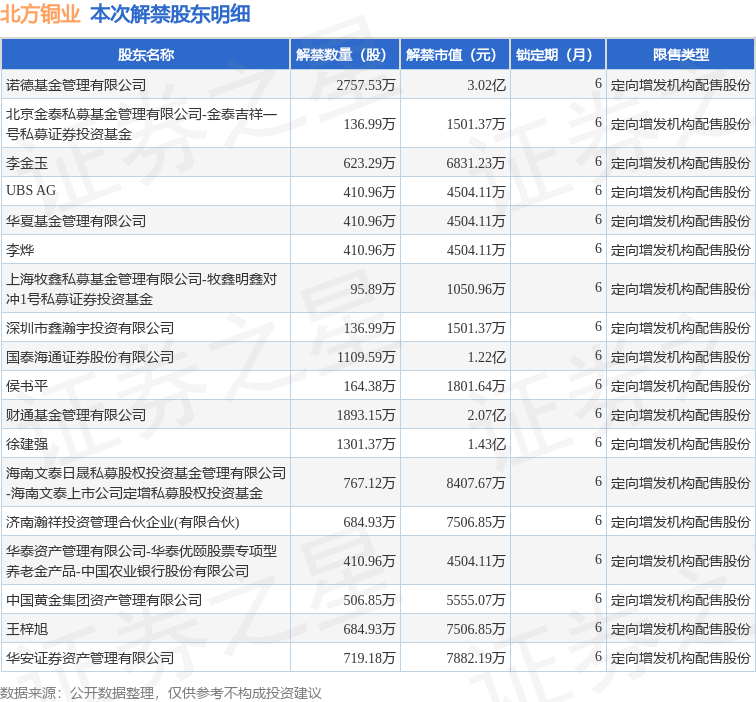The height and width of the screenshot is (702, 756).
Task: Click the 7882.19万 market value cell
Action: click(x=476, y=657)
